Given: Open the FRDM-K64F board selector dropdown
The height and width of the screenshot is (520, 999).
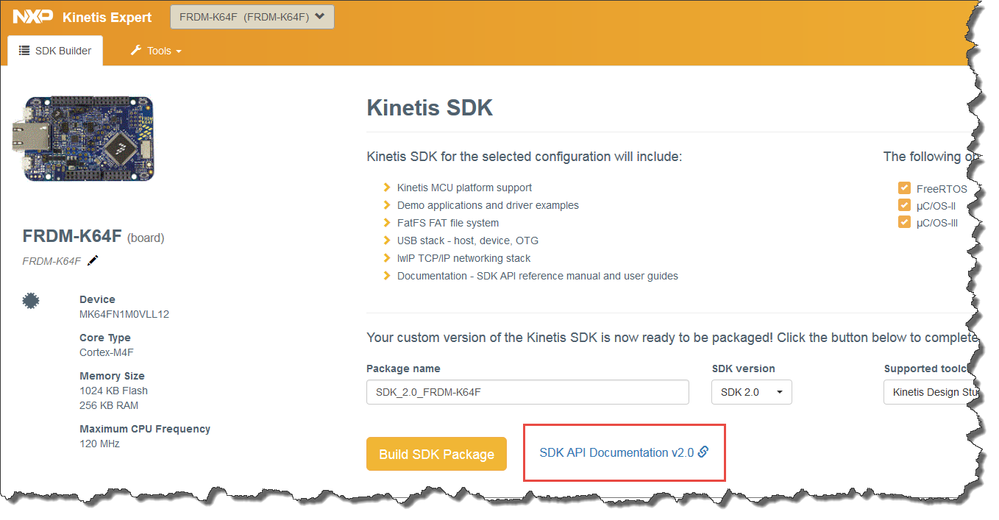Looking at the screenshot, I should coord(252,17).
